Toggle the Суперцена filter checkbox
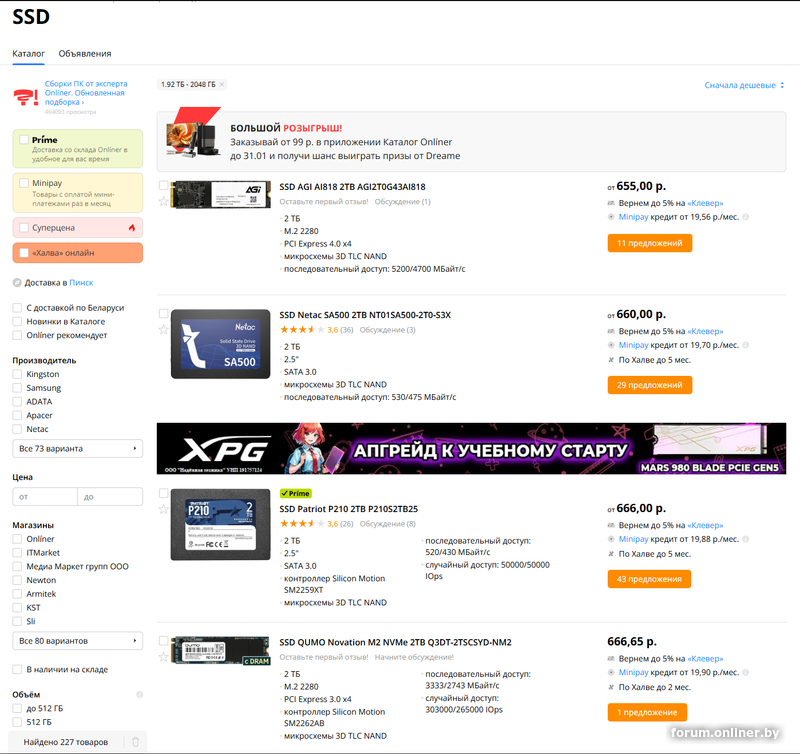This screenshot has width=800, height=754. click(x=24, y=228)
